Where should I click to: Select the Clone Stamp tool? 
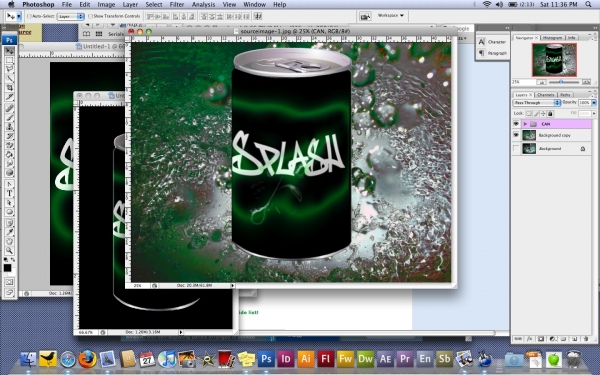(9, 127)
